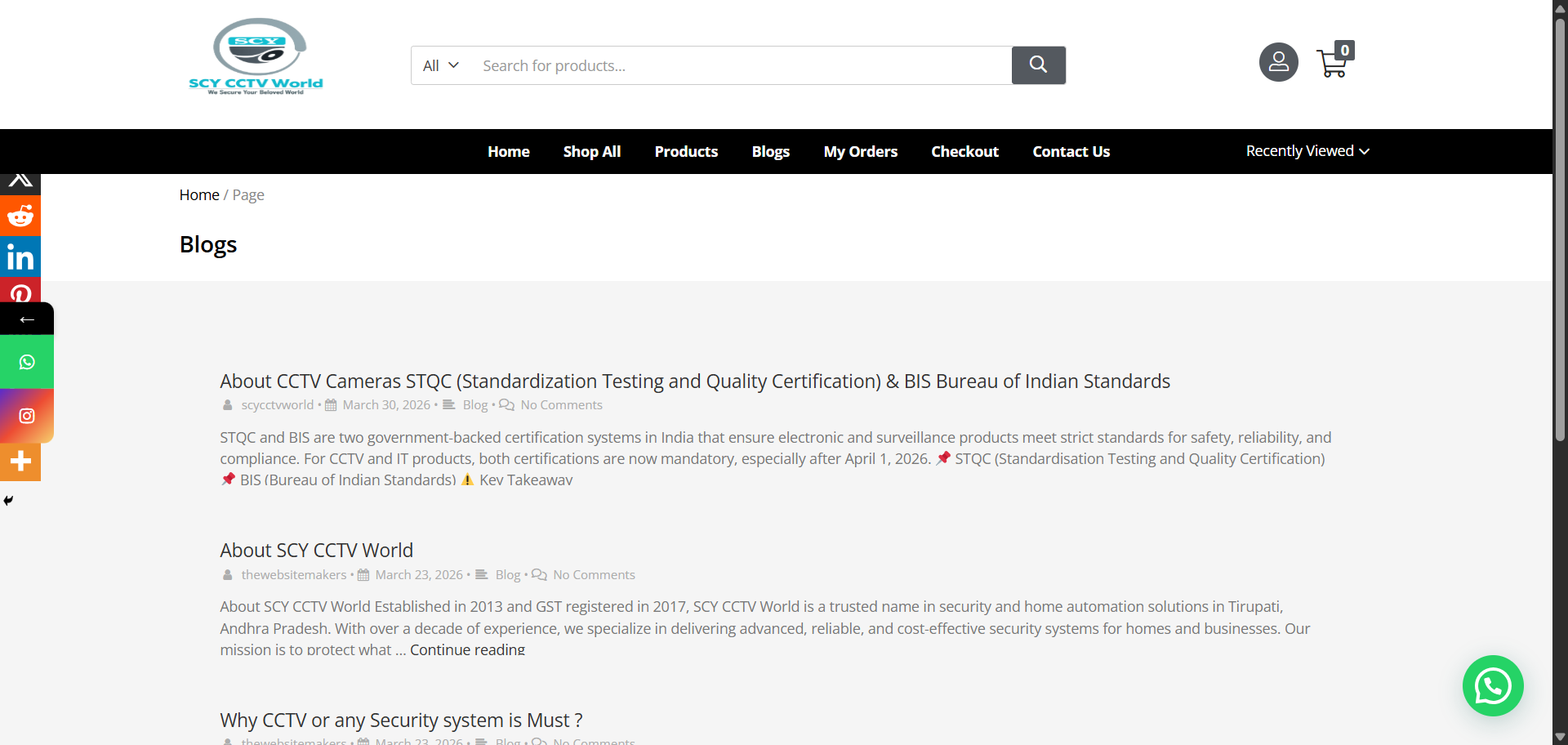This screenshot has width=1568, height=745.
Task: Open the user account icon
Action: click(1278, 62)
